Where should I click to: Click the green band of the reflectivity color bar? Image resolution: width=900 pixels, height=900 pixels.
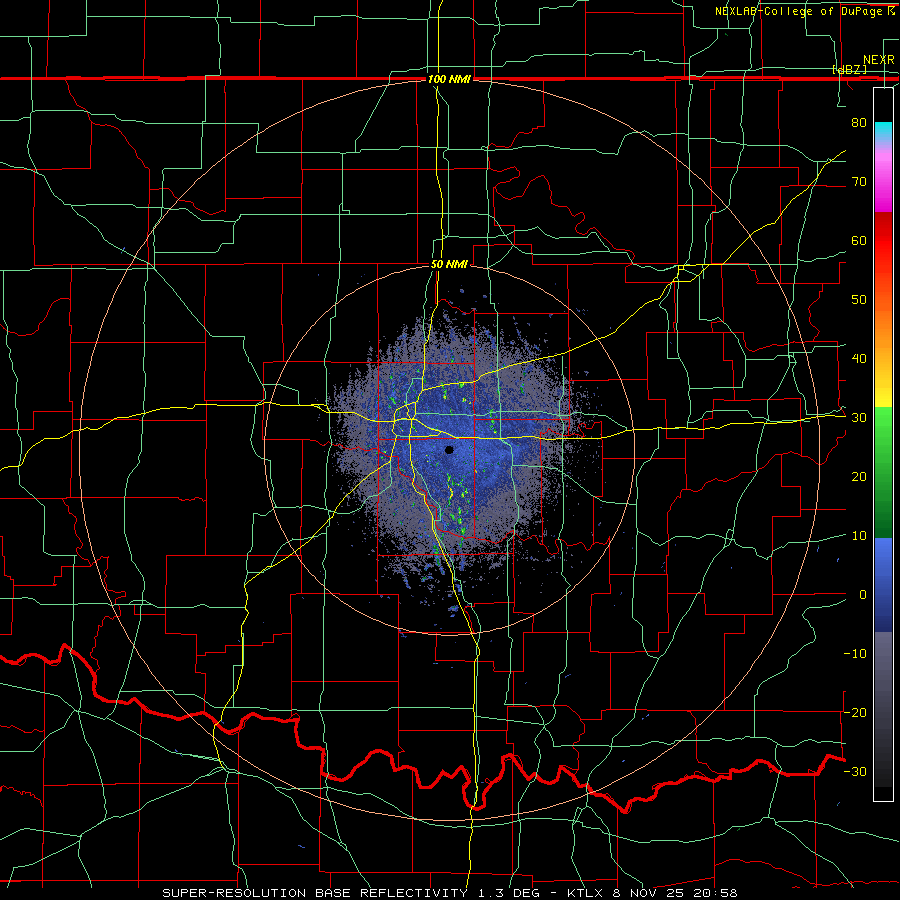[883, 472]
